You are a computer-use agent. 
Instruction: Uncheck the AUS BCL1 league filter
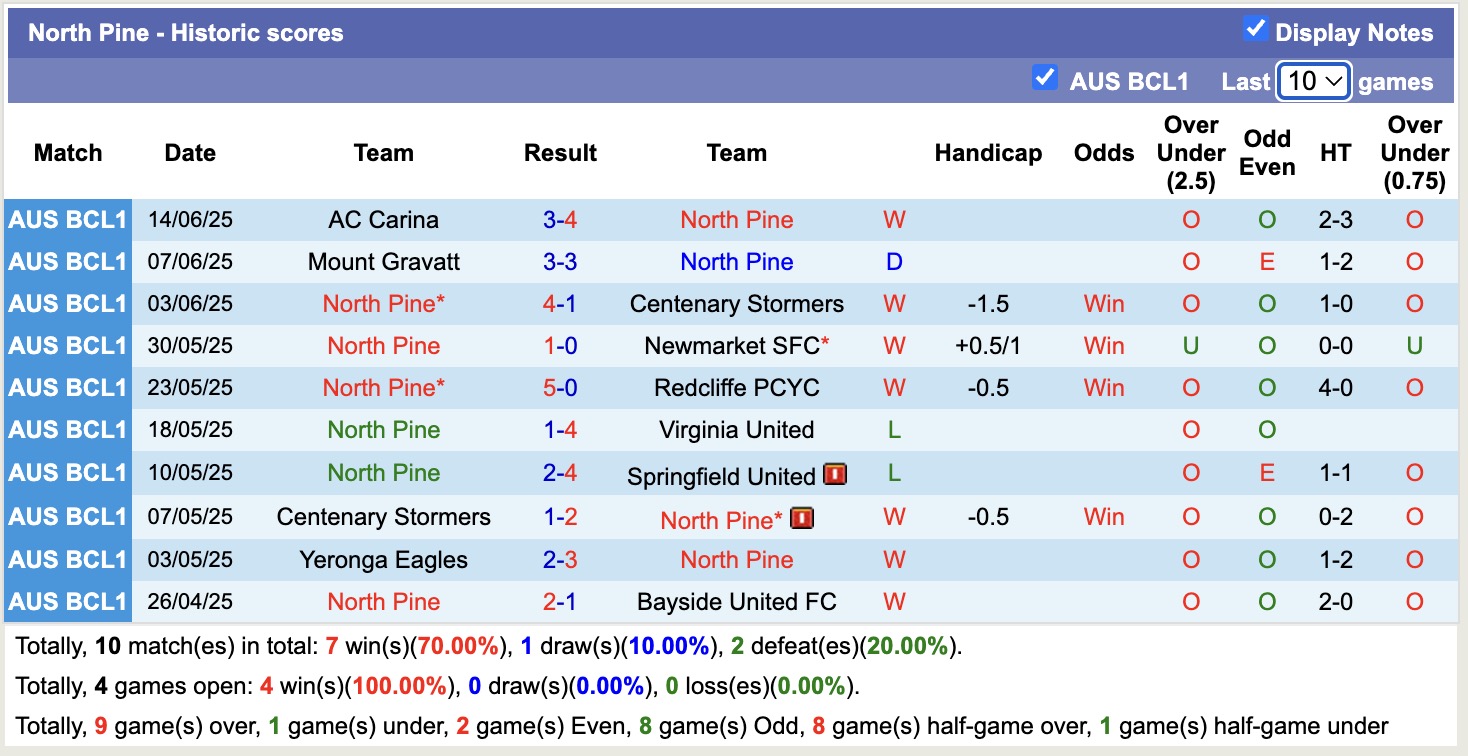pos(1045,78)
